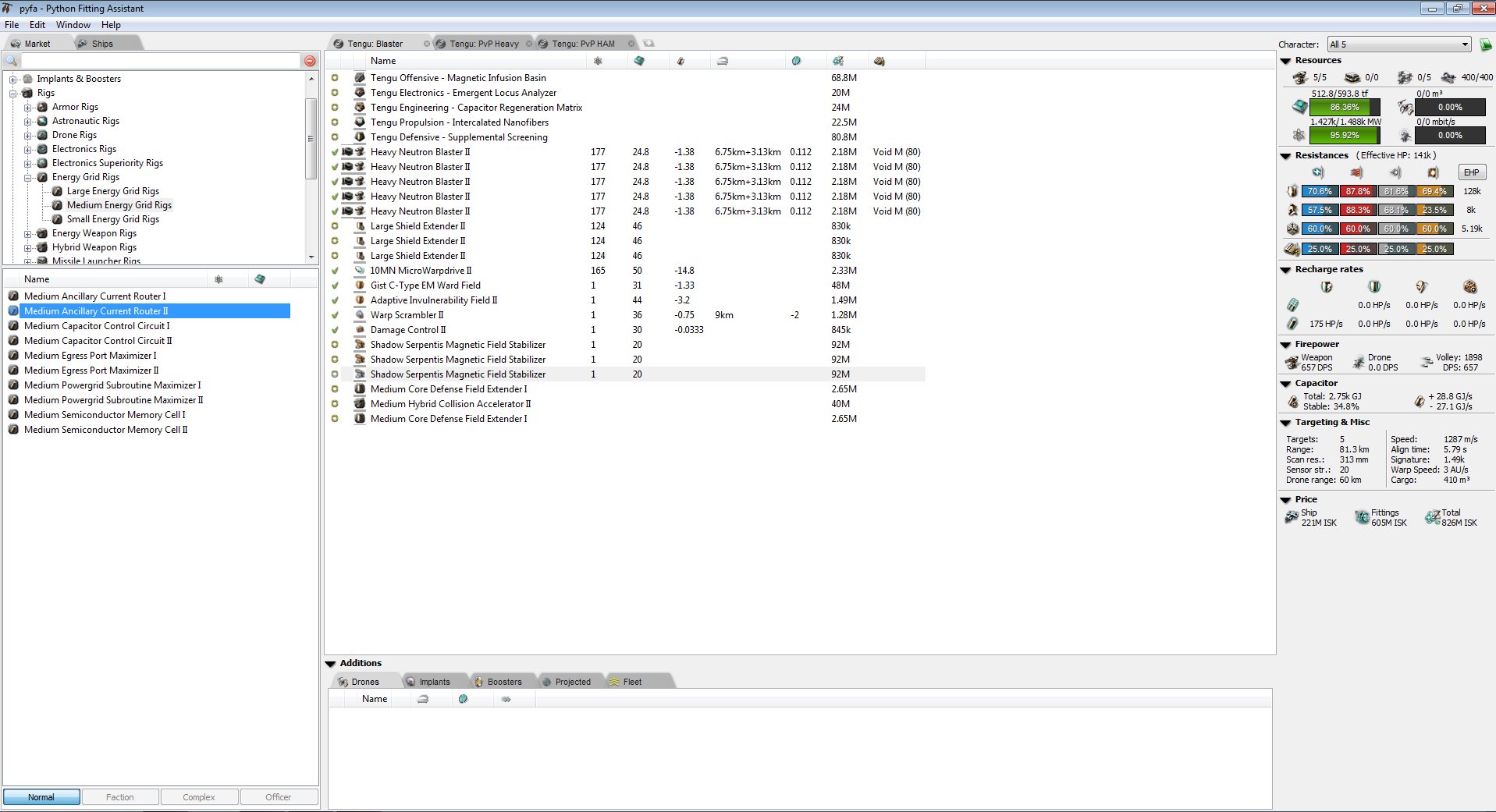This screenshot has width=1496, height=812.
Task: Collapse the Targeting & Misc section
Action: point(1285,423)
